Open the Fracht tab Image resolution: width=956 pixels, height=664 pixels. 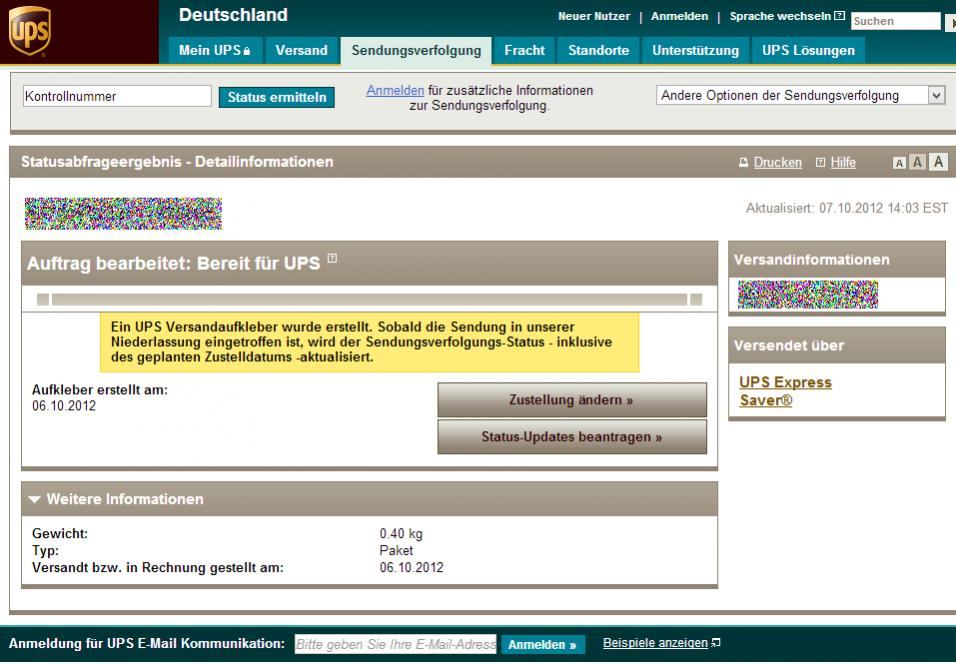point(524,51)
